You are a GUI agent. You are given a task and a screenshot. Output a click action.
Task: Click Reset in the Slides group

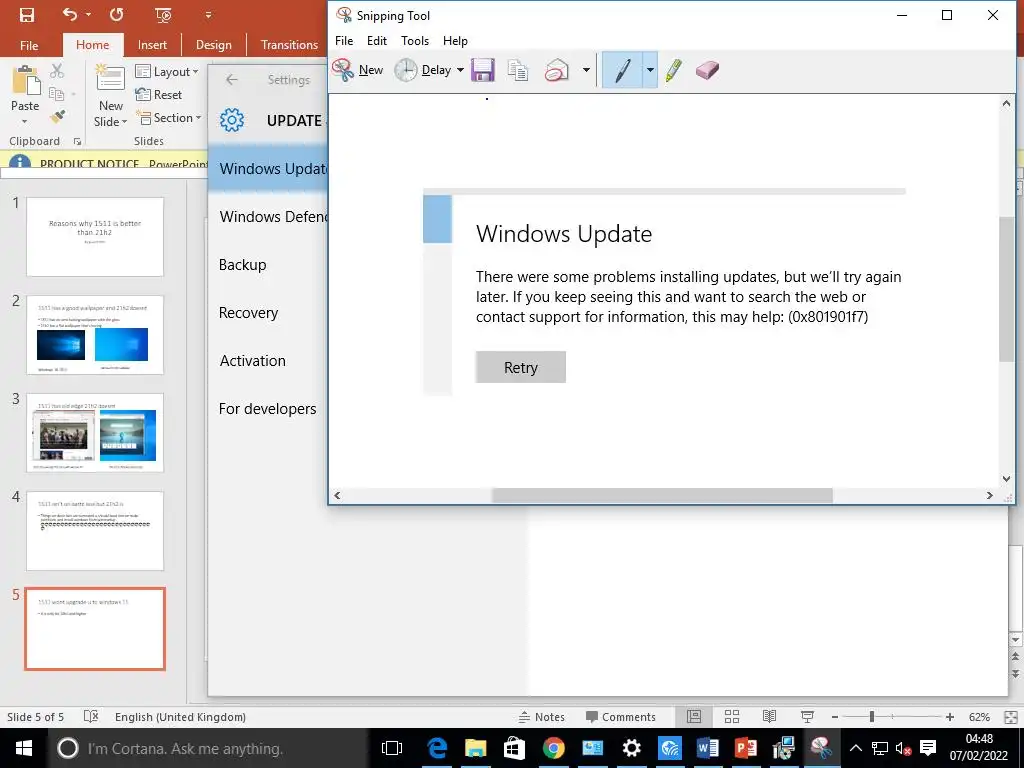click(159, 95)
